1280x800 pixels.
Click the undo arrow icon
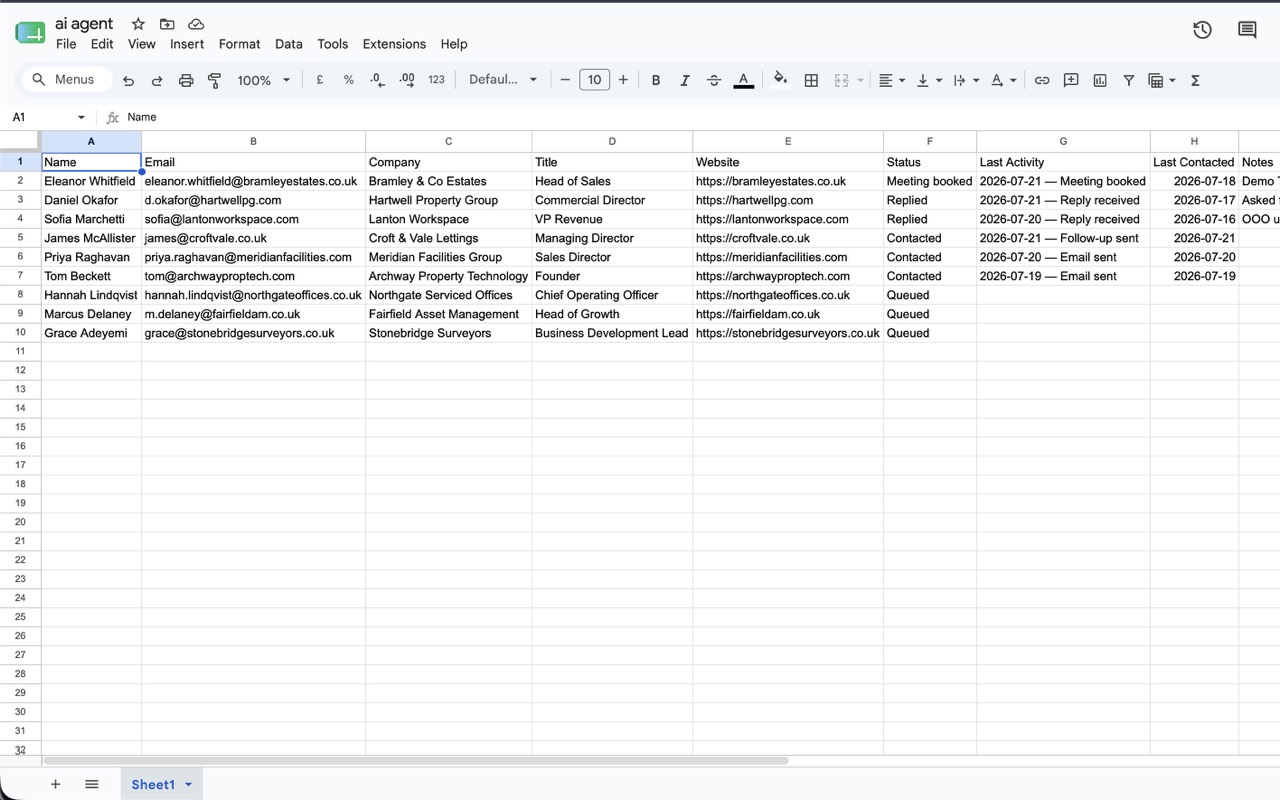coord(128,80)
